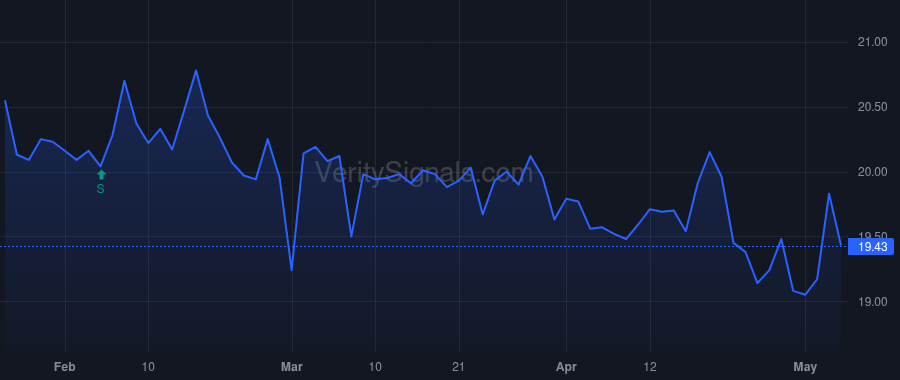Click the Apr date axis label
The width and height of the screenshot is (900, 380).
(566, 367)
